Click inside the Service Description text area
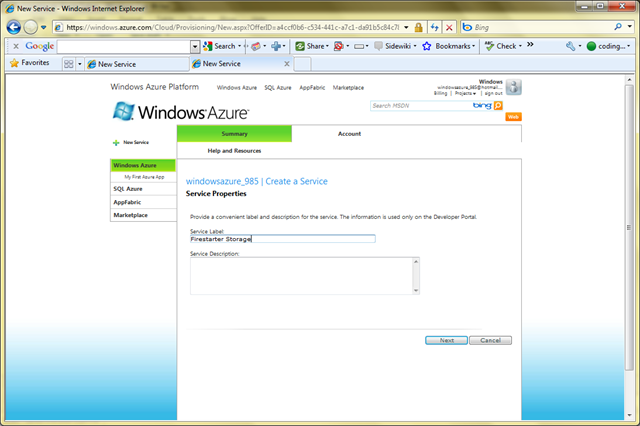 point(302,275)
